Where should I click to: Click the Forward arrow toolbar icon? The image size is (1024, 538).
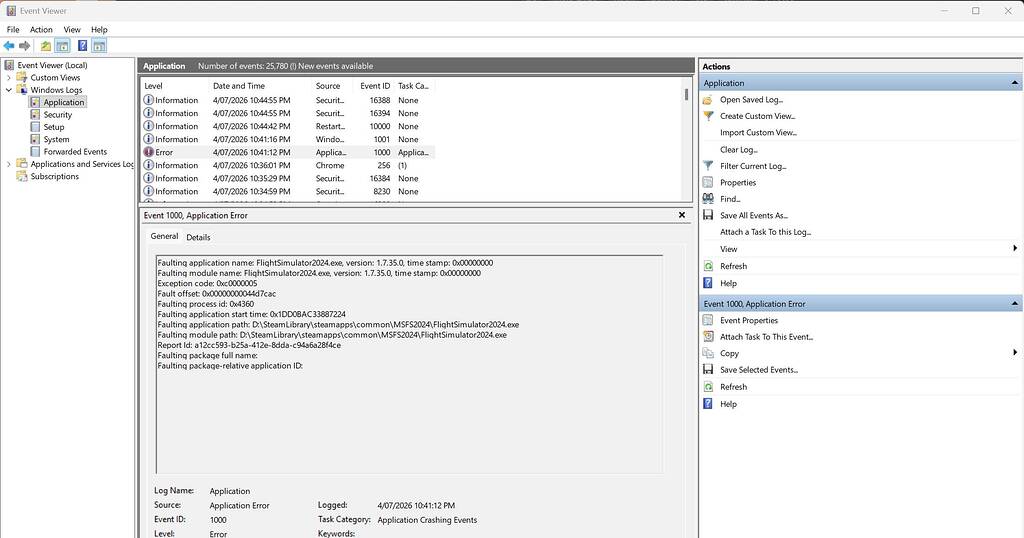25,46
